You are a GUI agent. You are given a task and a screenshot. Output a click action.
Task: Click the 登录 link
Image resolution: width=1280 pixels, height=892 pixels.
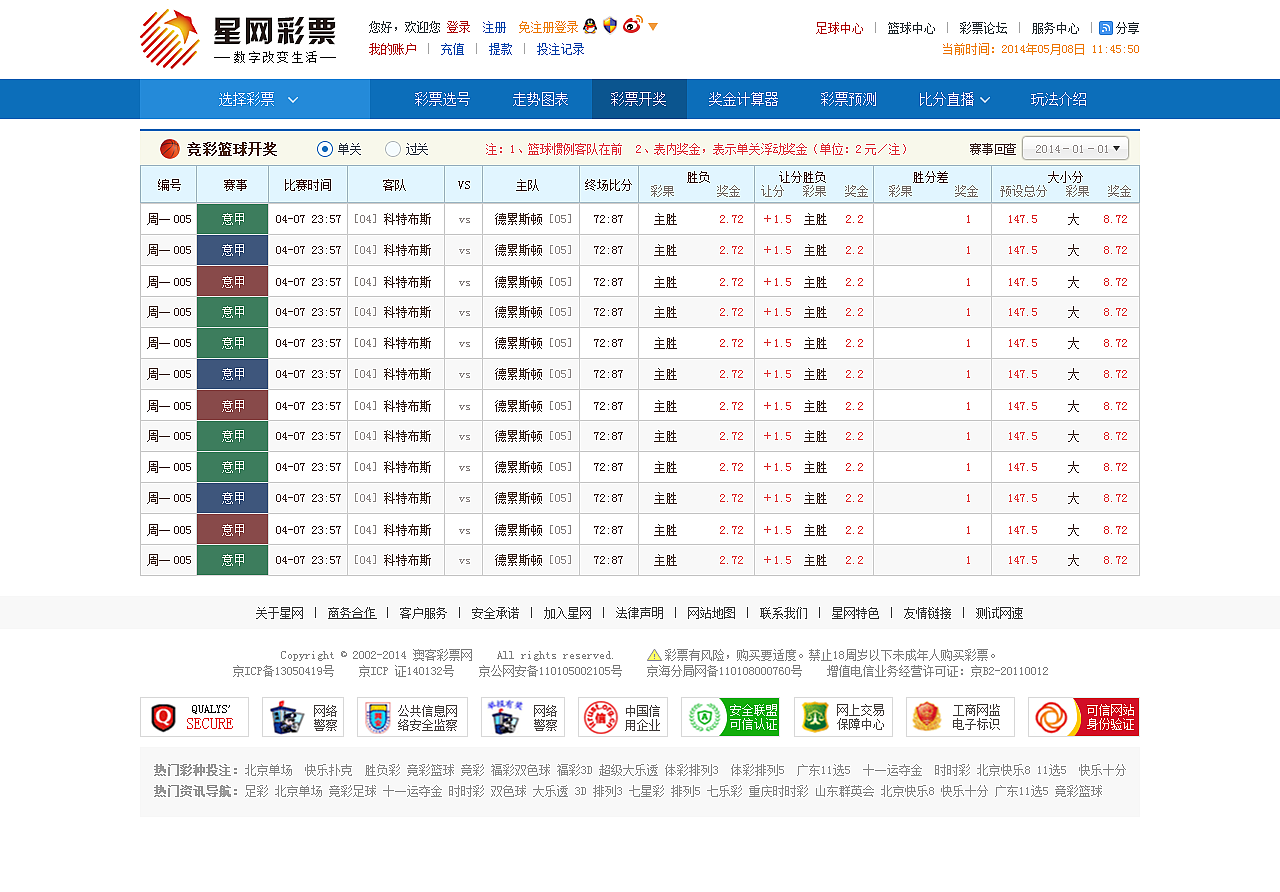[x=457, y=28]
